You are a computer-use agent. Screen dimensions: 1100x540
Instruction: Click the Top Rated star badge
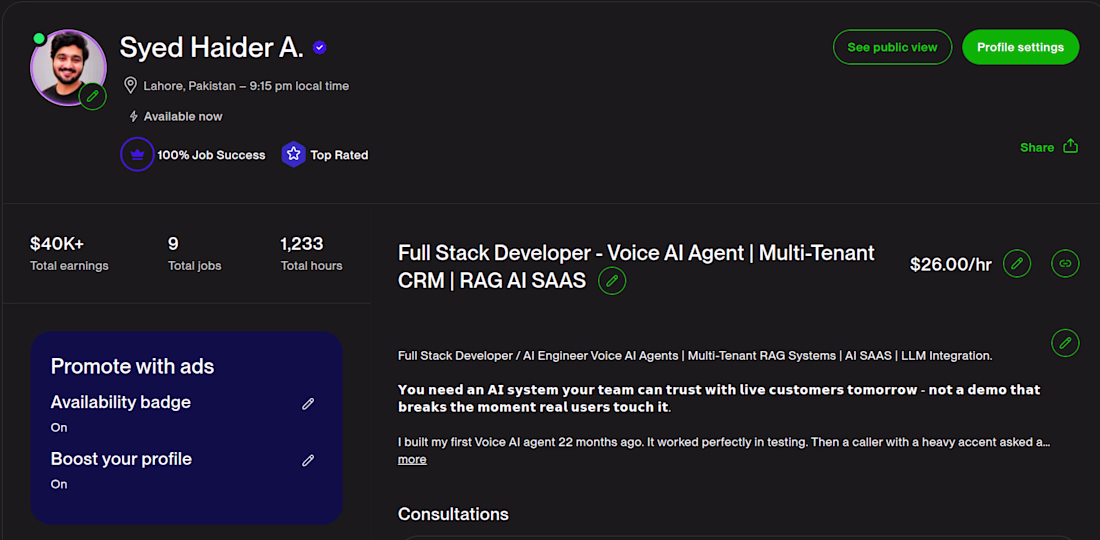(x=293, y=155)
